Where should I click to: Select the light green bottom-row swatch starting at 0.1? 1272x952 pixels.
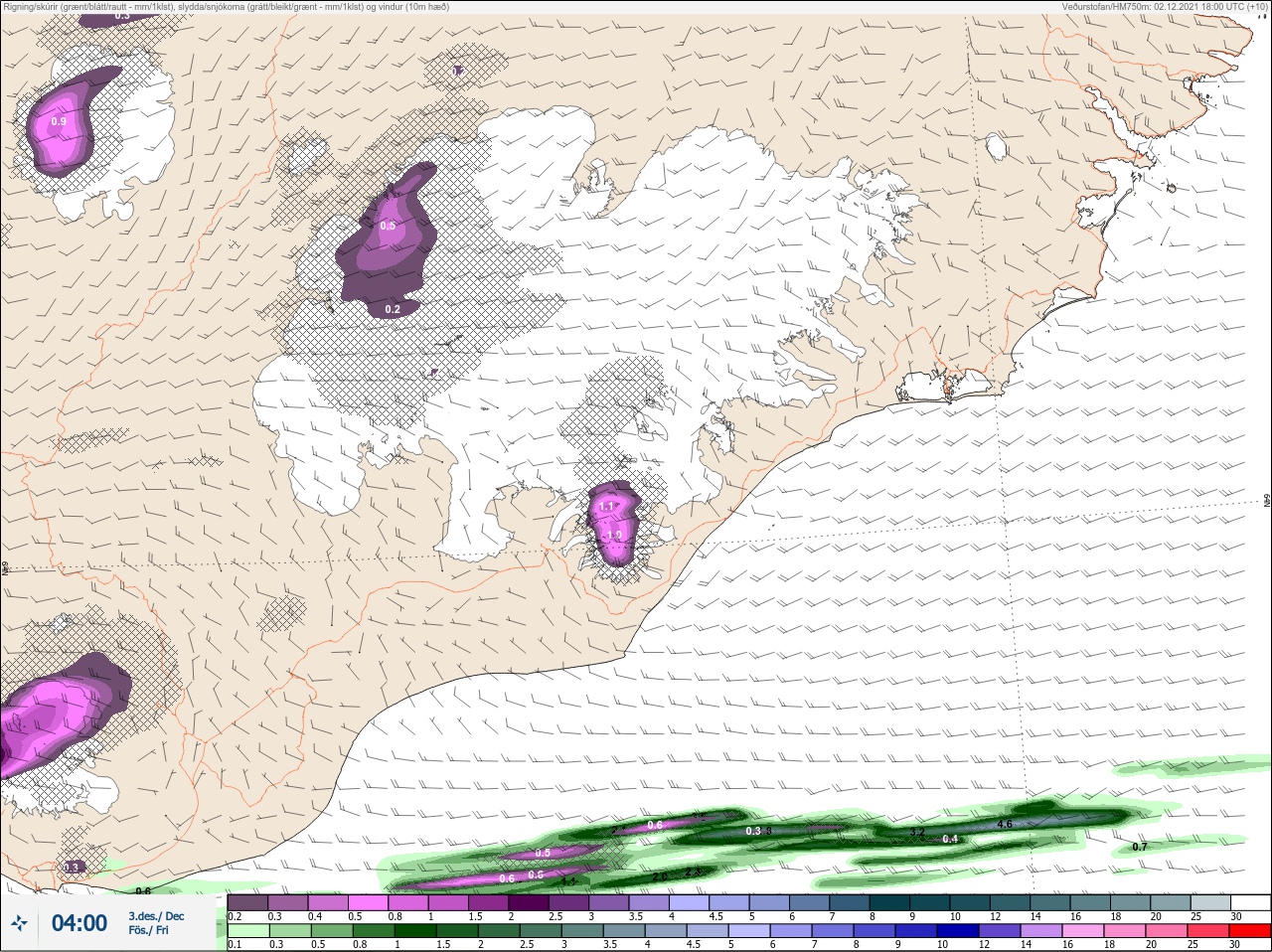pos(247,931)
